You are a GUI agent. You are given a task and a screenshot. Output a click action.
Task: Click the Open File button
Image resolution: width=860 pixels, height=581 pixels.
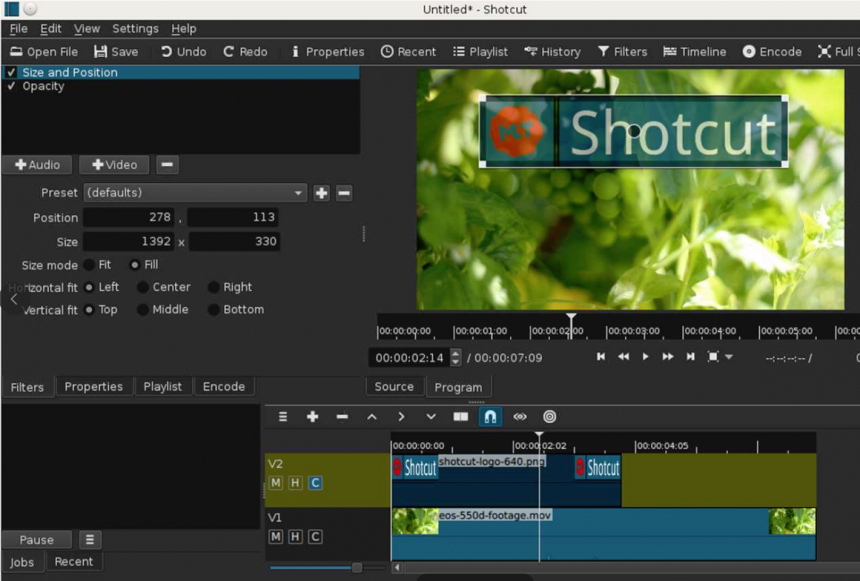(x=43, y=51)
